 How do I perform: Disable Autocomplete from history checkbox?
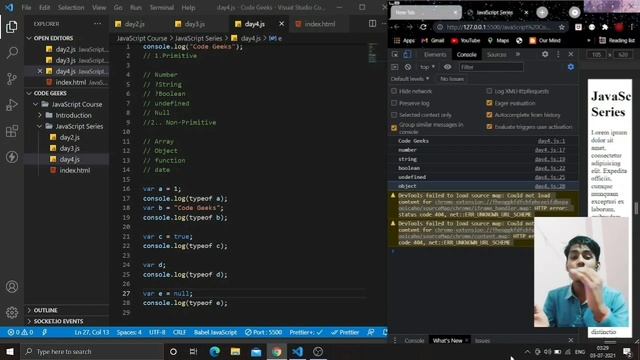tap(489, 115)
